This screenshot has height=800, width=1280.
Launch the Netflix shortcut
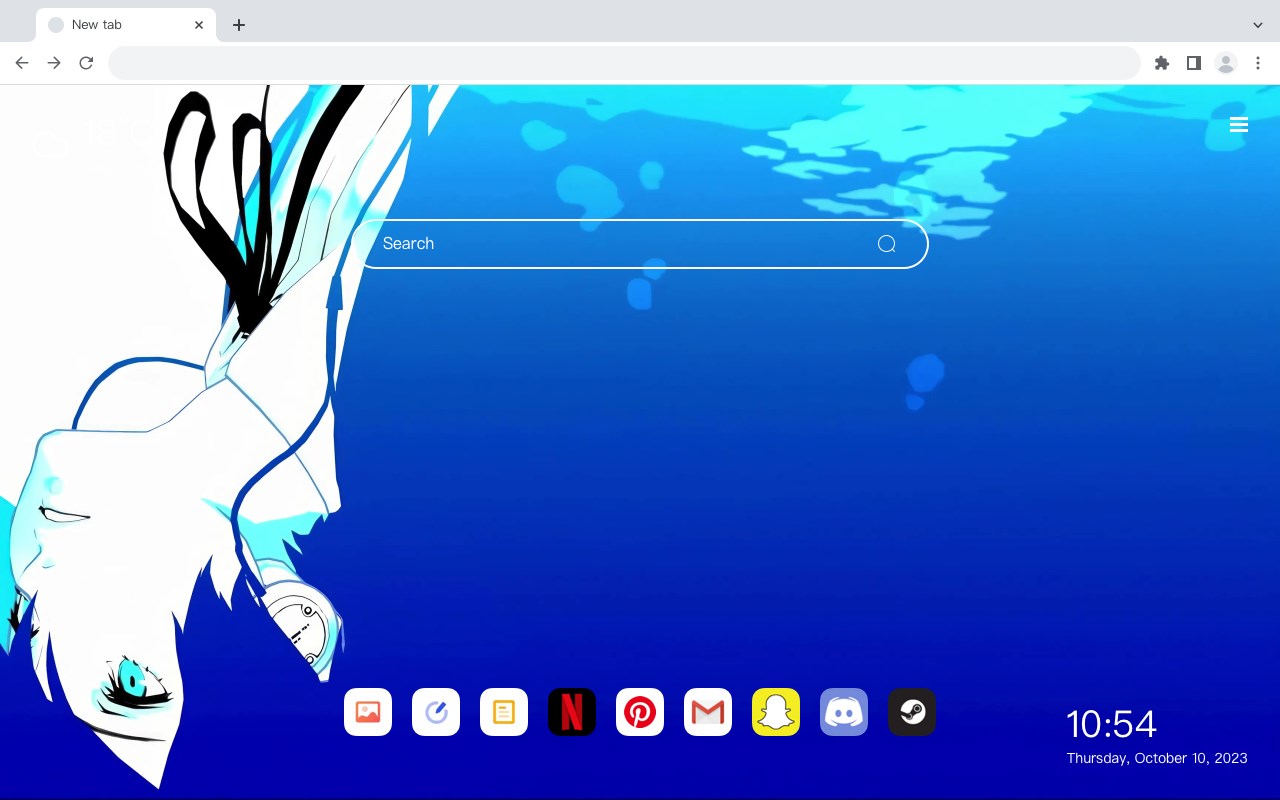[x=572, y=712]
